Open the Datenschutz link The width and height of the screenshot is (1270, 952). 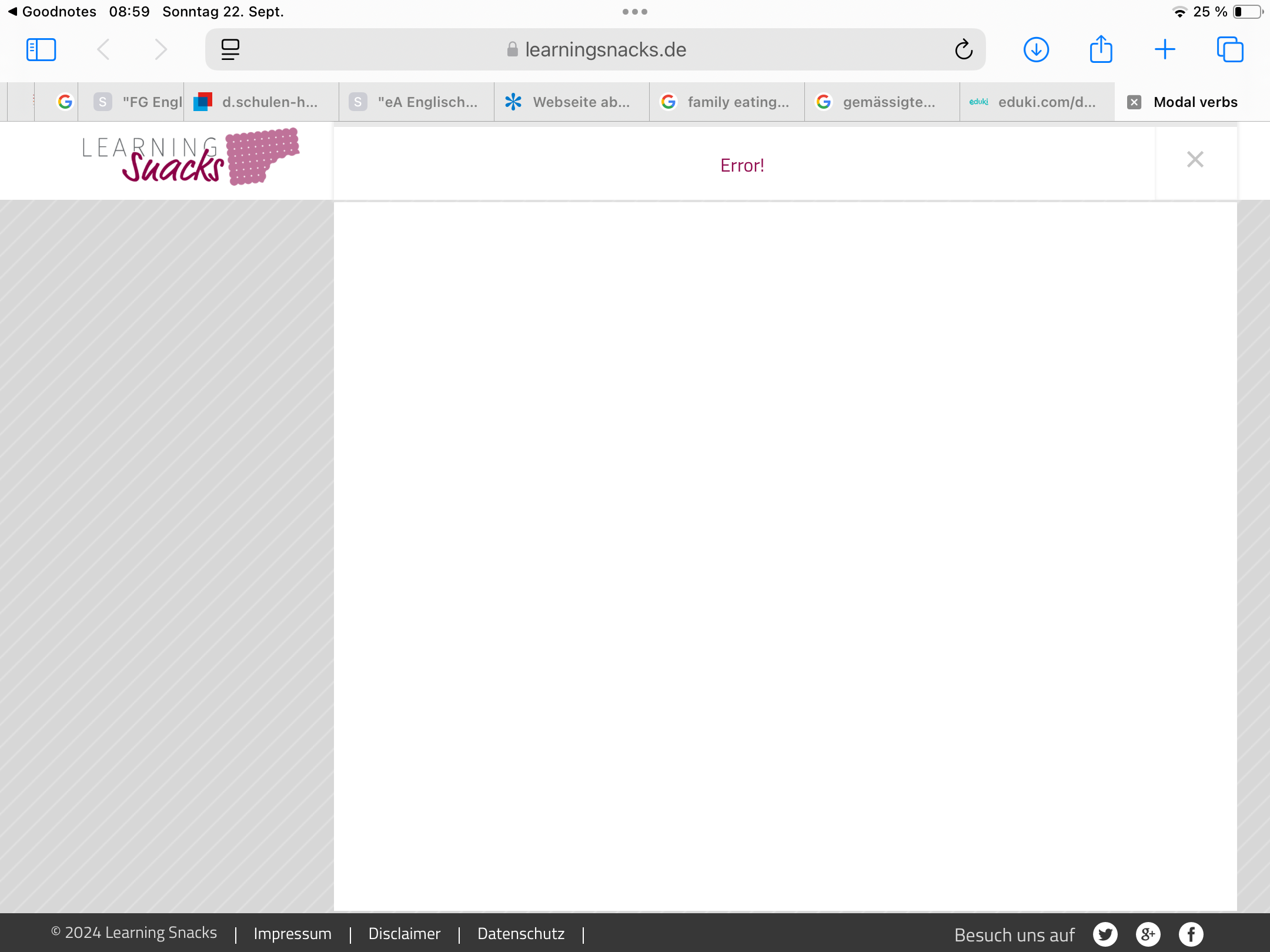(521, 934)
